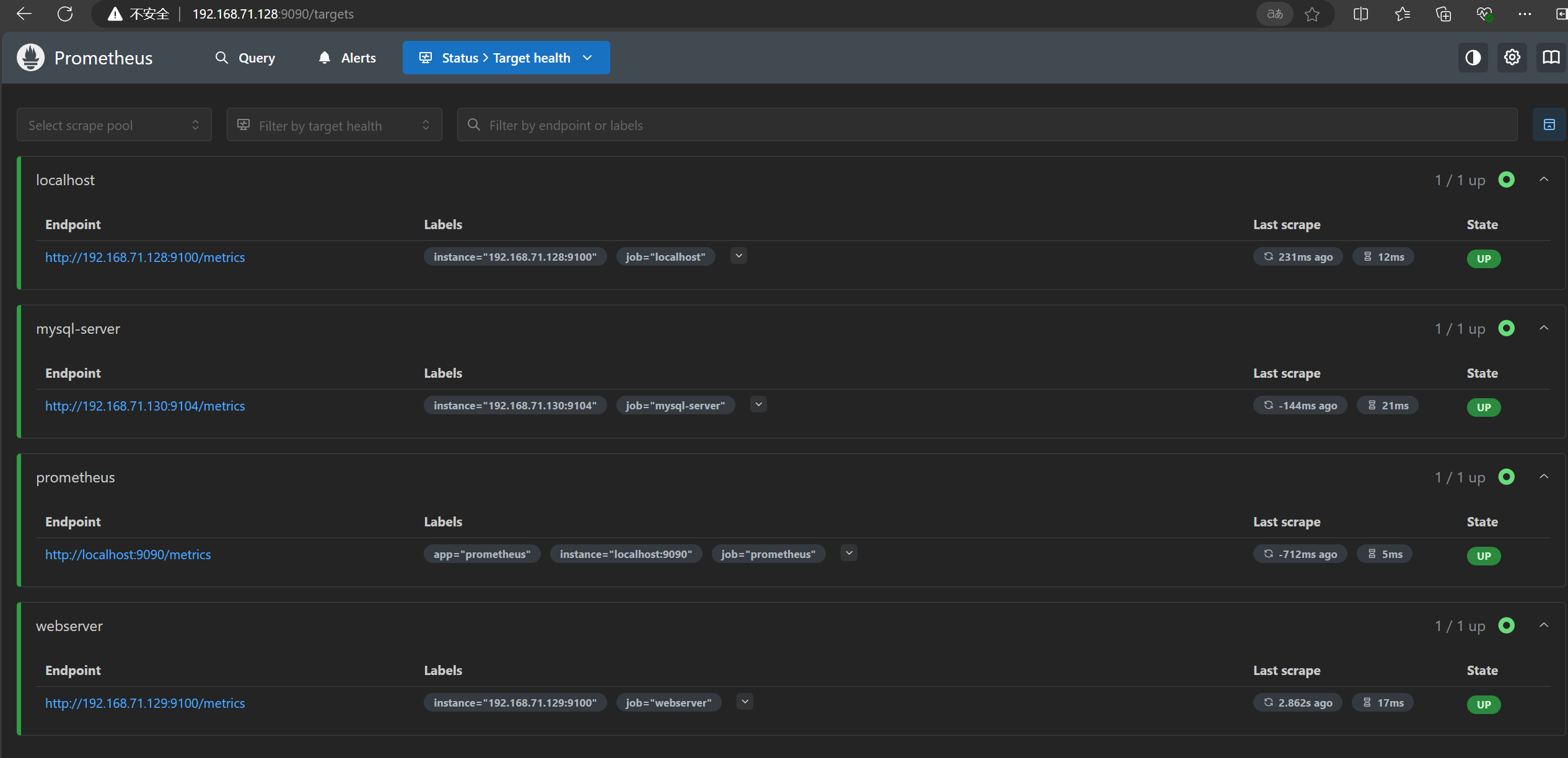This screenshot has height=758, width=1568.
Task: Click the translate page icon
Action: coord(1274,14)
